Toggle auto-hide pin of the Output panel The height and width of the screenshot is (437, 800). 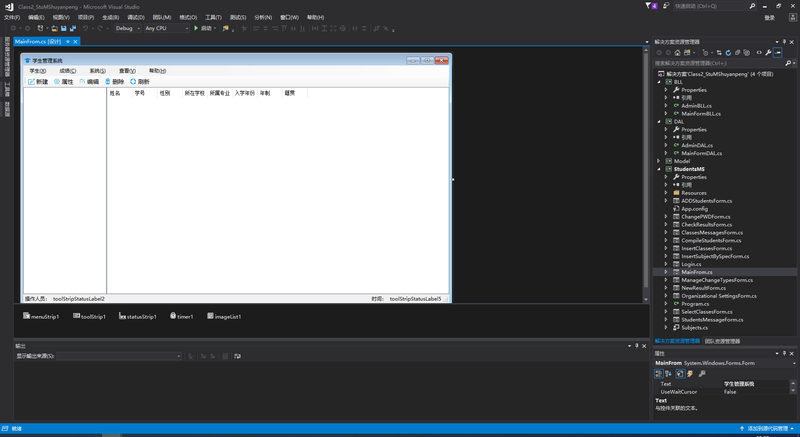coord(636,346)
